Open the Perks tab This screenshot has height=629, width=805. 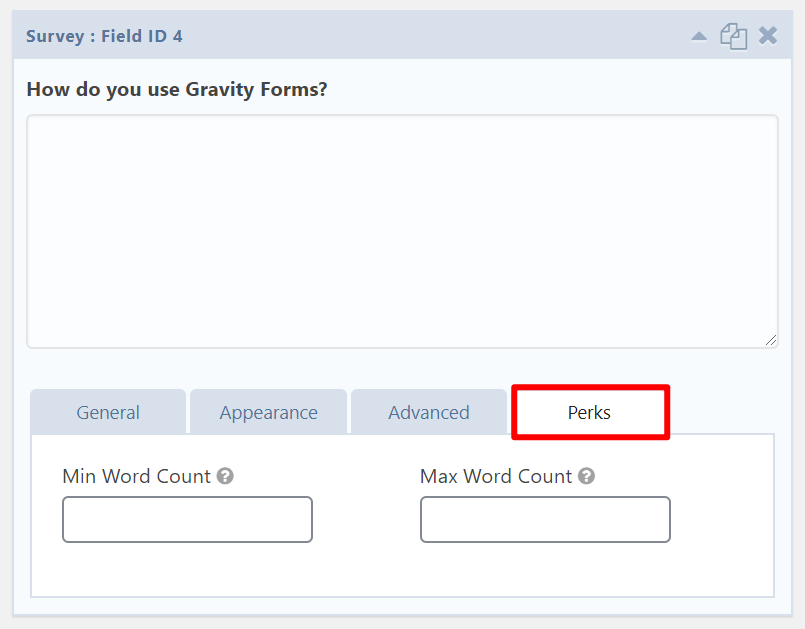pyautogui.click(x=589, y=412)
